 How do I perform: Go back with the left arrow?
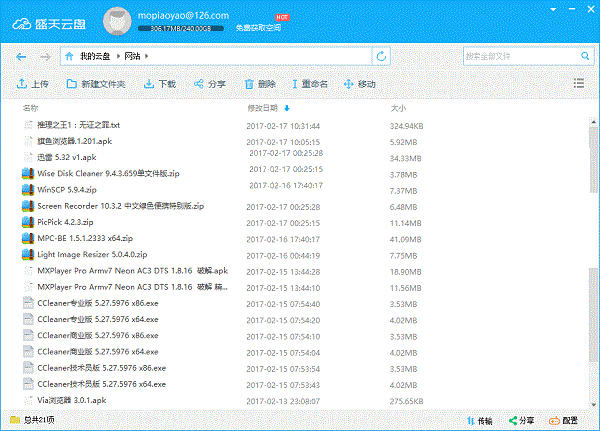(x=21, y=57)
